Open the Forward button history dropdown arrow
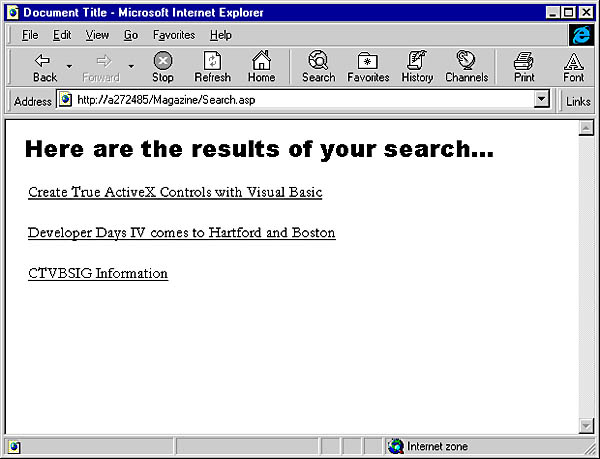 [x=131, y=67]
